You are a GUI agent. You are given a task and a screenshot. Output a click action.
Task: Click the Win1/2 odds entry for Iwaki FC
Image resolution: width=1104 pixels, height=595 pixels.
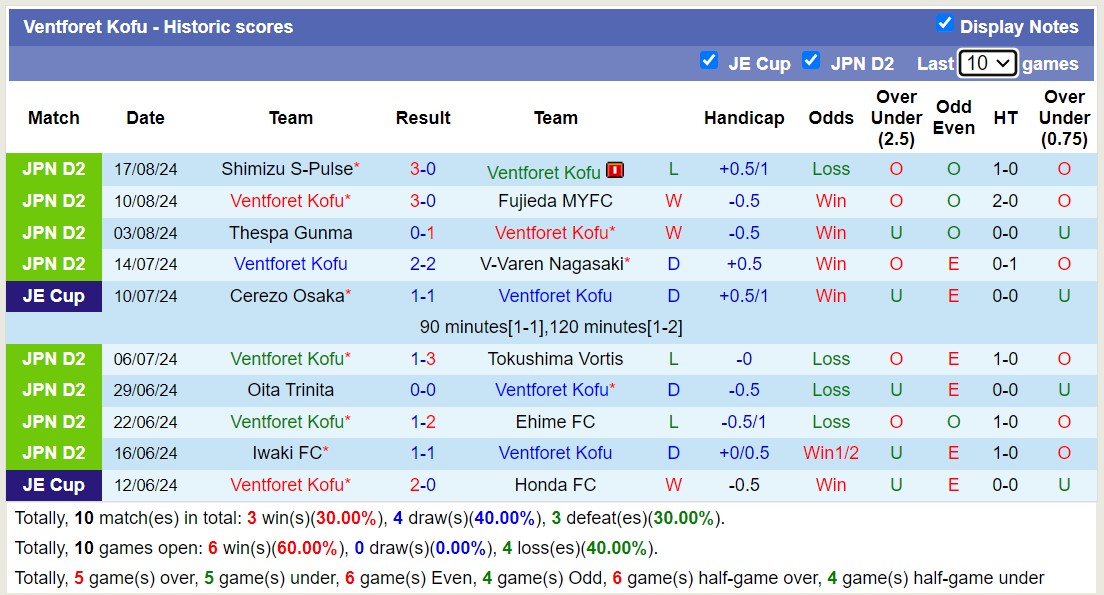pos(831,453)
